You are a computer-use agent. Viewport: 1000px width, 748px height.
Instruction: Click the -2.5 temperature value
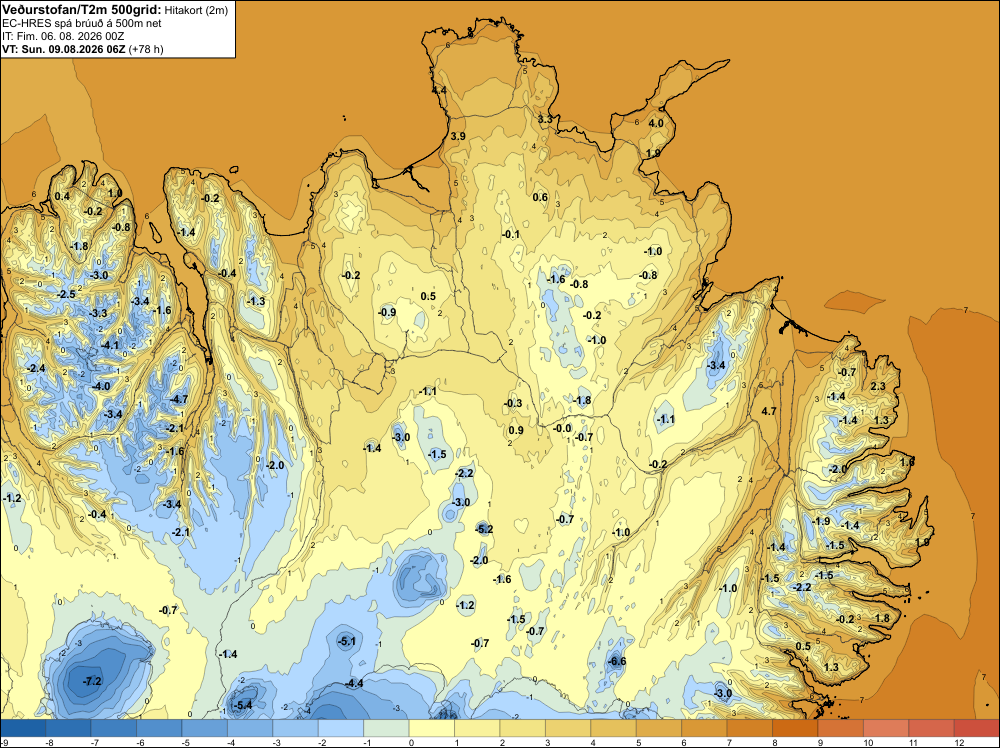tap(66, 294)
